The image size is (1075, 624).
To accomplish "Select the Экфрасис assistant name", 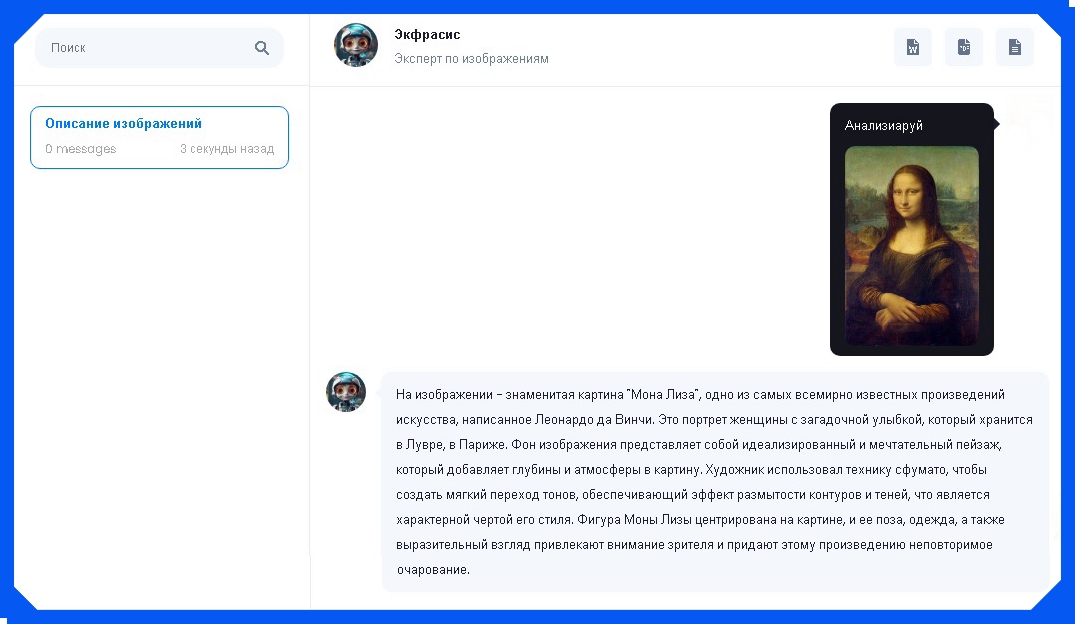I will pyautogui.click(x=427, y=34).
